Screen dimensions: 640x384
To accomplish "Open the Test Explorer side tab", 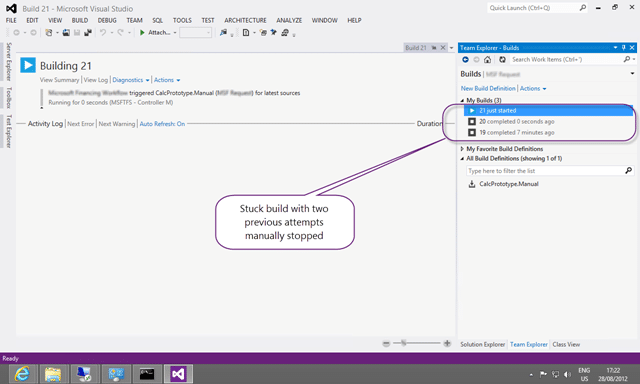I will tap(9, 131).
